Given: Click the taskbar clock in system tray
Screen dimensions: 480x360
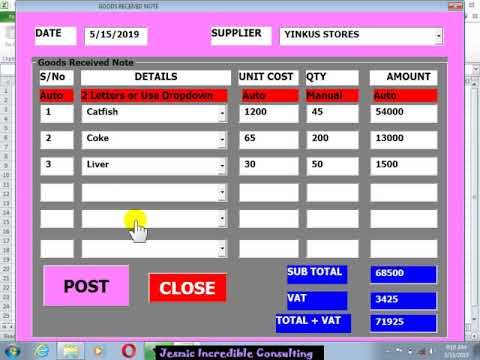Looking at the screenshot, I should click(457, 352).
